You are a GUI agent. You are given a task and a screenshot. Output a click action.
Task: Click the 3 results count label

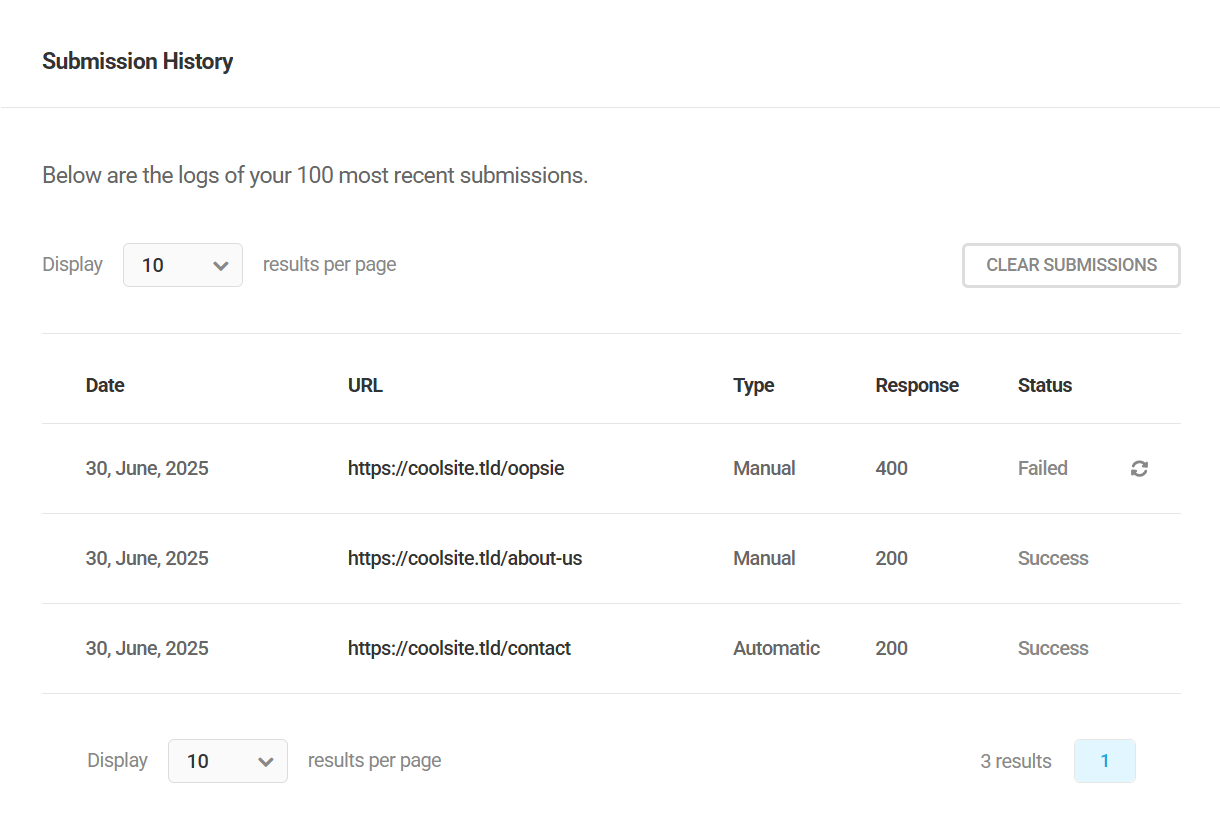[x=1015, y=761]
